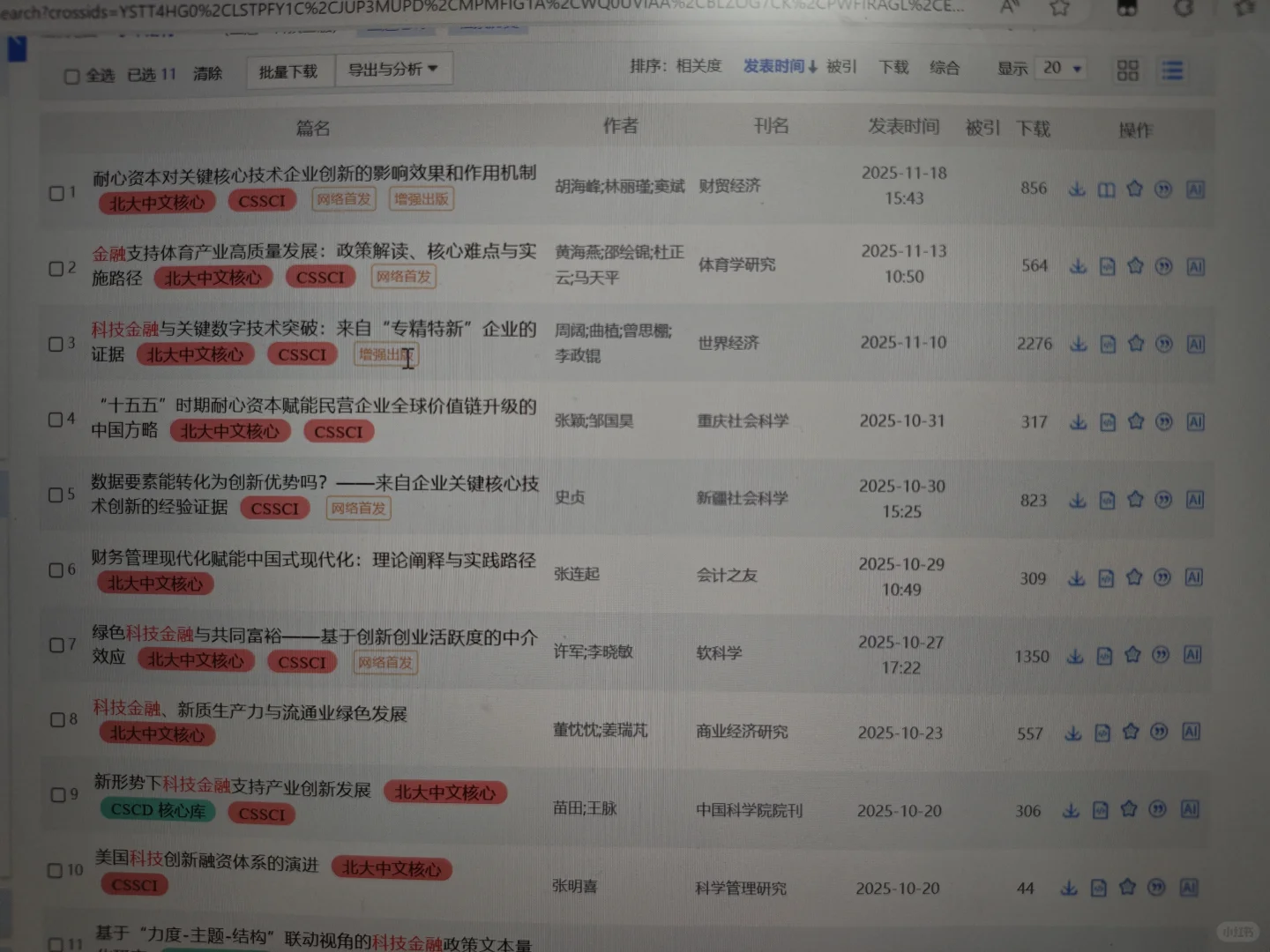Enable the 全选 select-all checkbox
Viewport: 1270px width, 952px height.
click(71, 76)
